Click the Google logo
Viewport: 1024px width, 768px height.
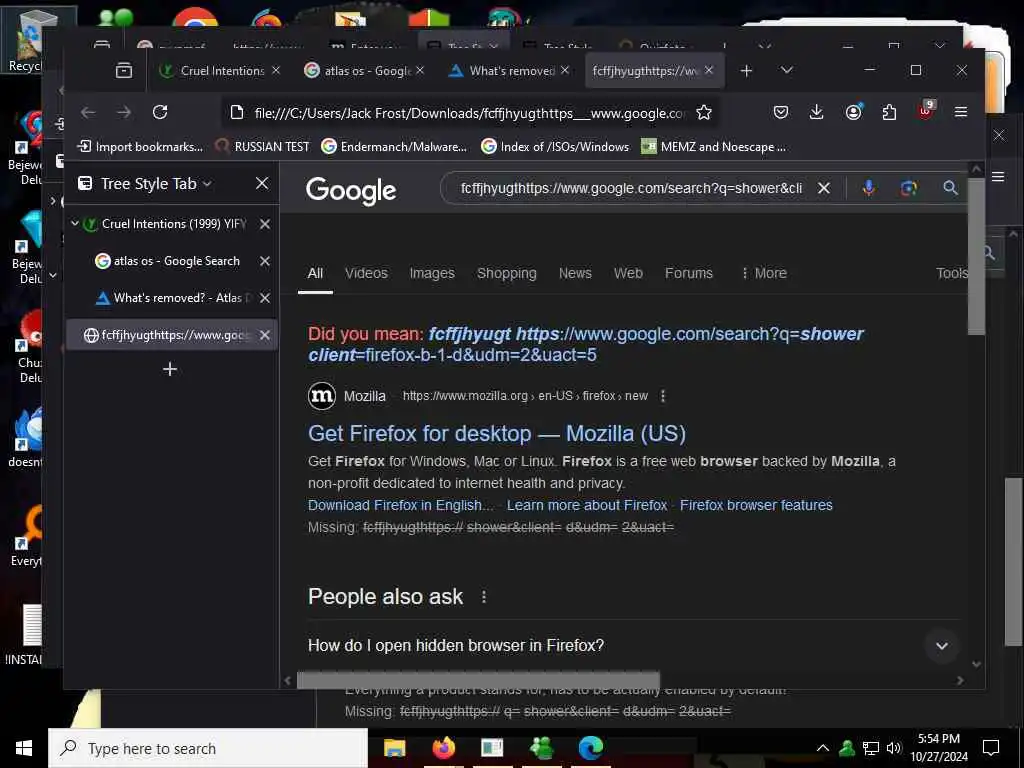(351, 191)
